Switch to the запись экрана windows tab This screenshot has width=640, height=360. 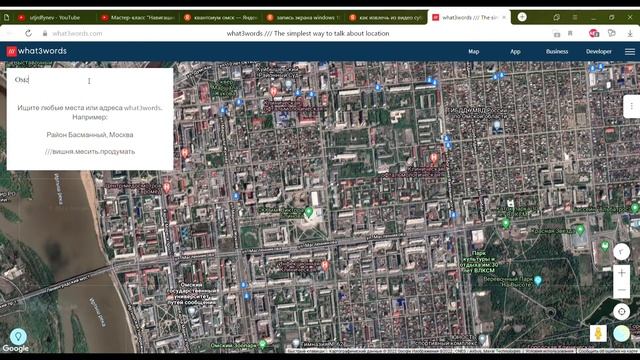(303, 18)
